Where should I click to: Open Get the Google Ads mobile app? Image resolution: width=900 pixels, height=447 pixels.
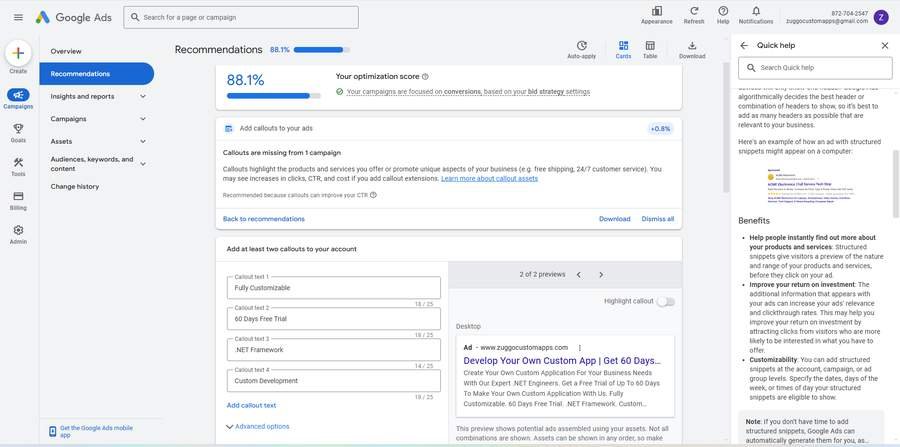point(96,431)
